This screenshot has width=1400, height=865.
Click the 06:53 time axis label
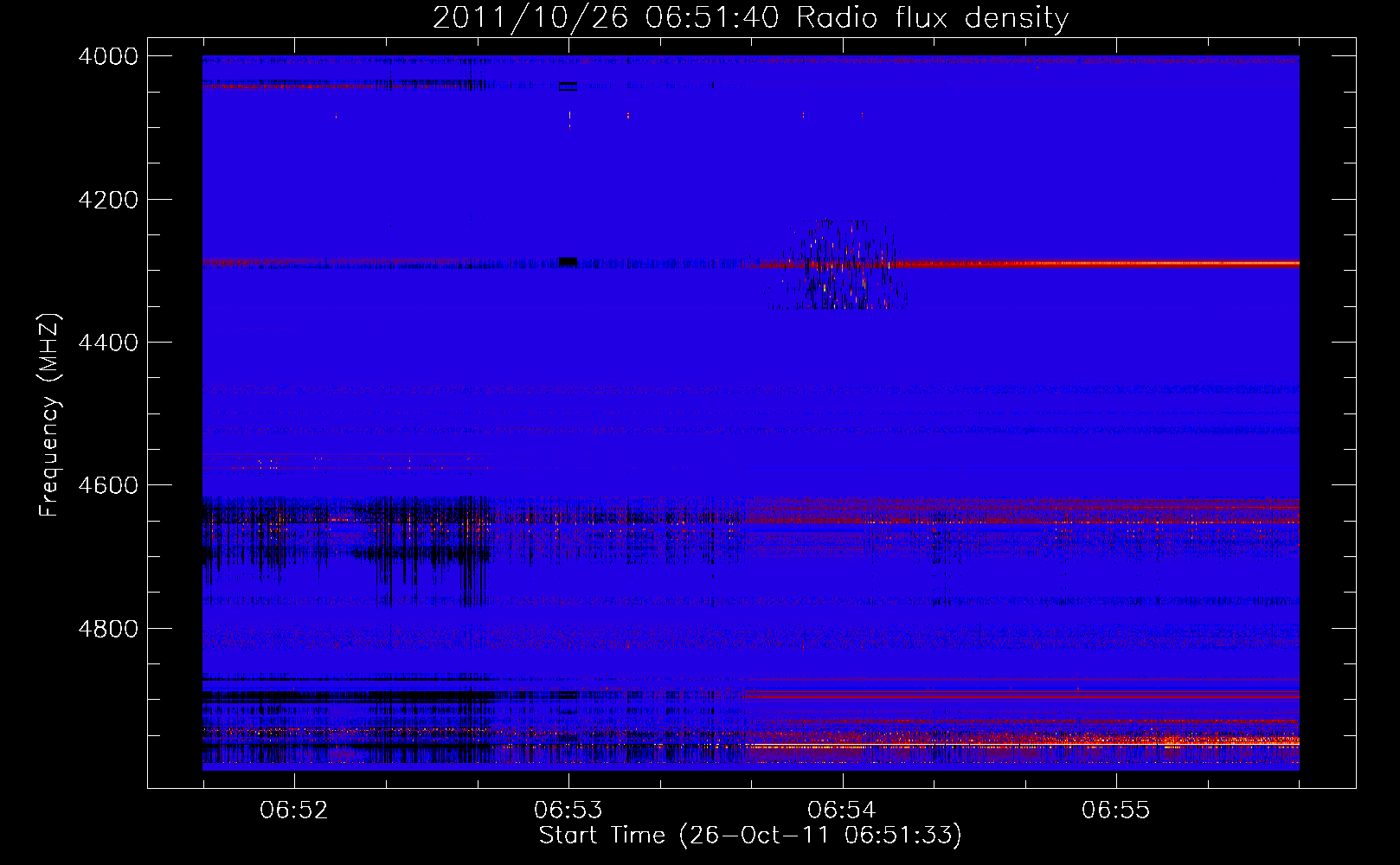click(568, 810)
